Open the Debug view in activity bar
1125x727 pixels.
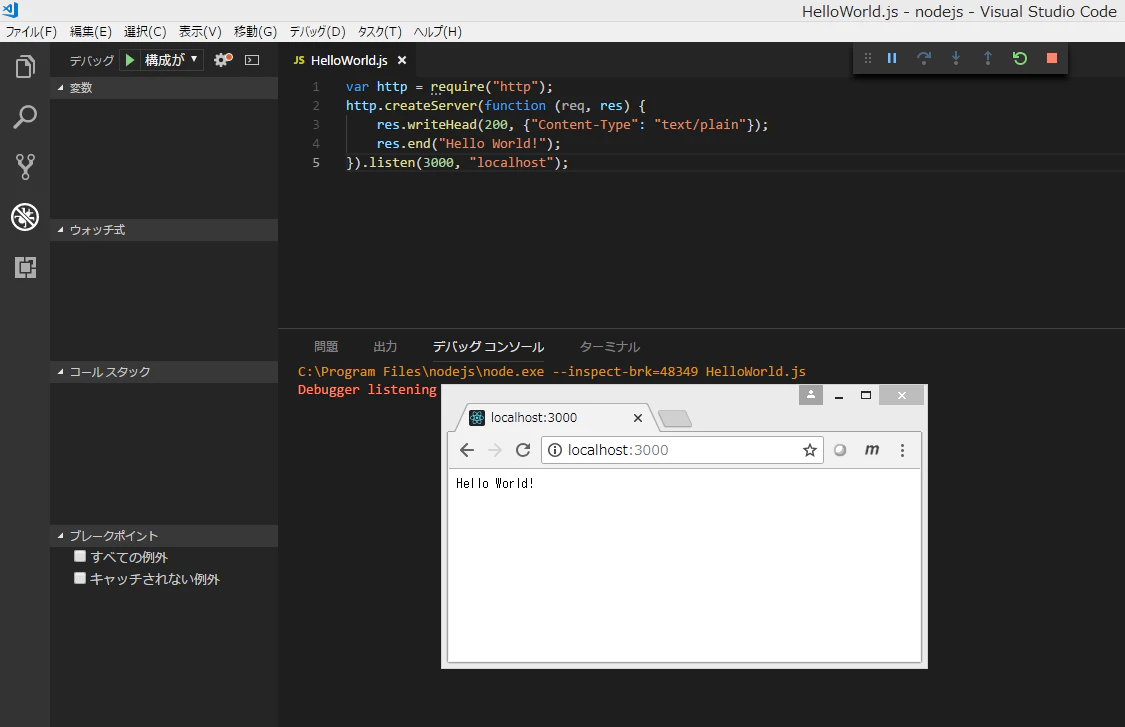25,217
